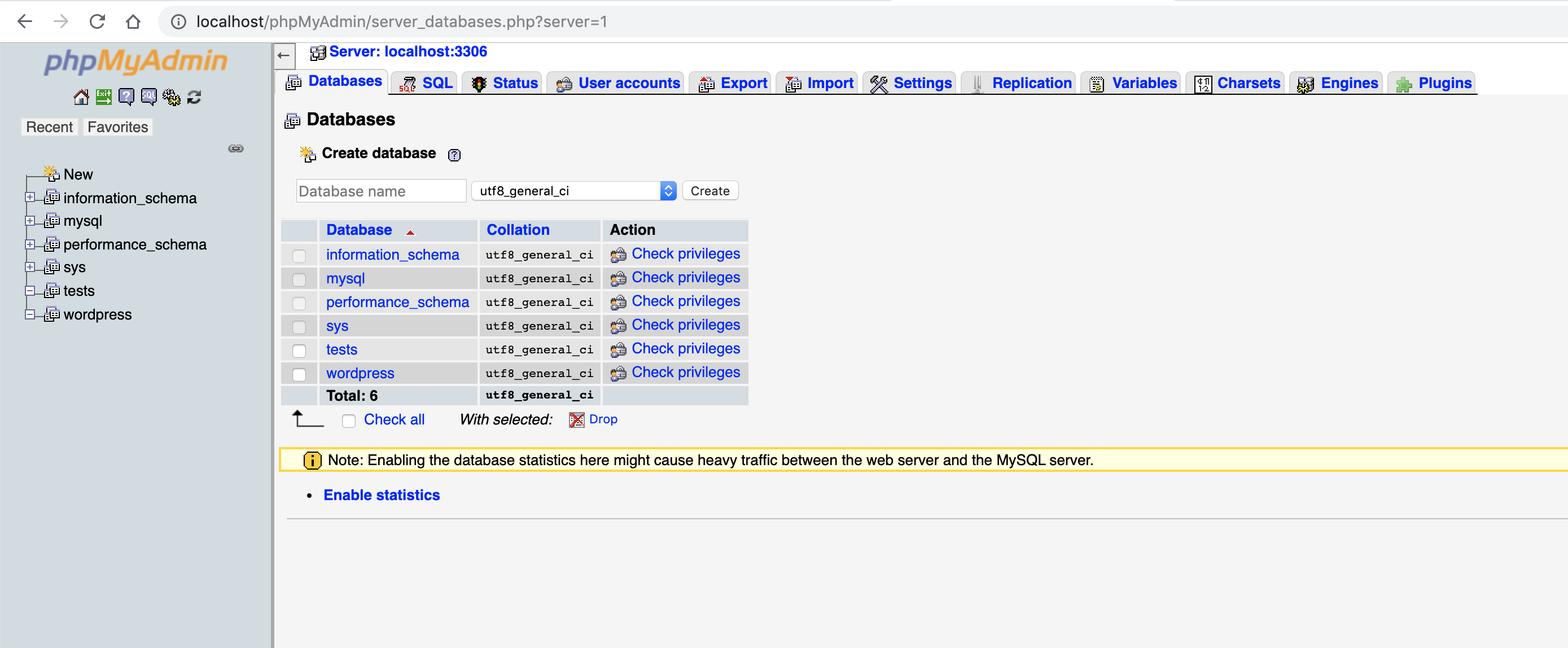Click the privileges icon in tests row
Viewport: 1568px width, 648px height.
coord(618,349)
